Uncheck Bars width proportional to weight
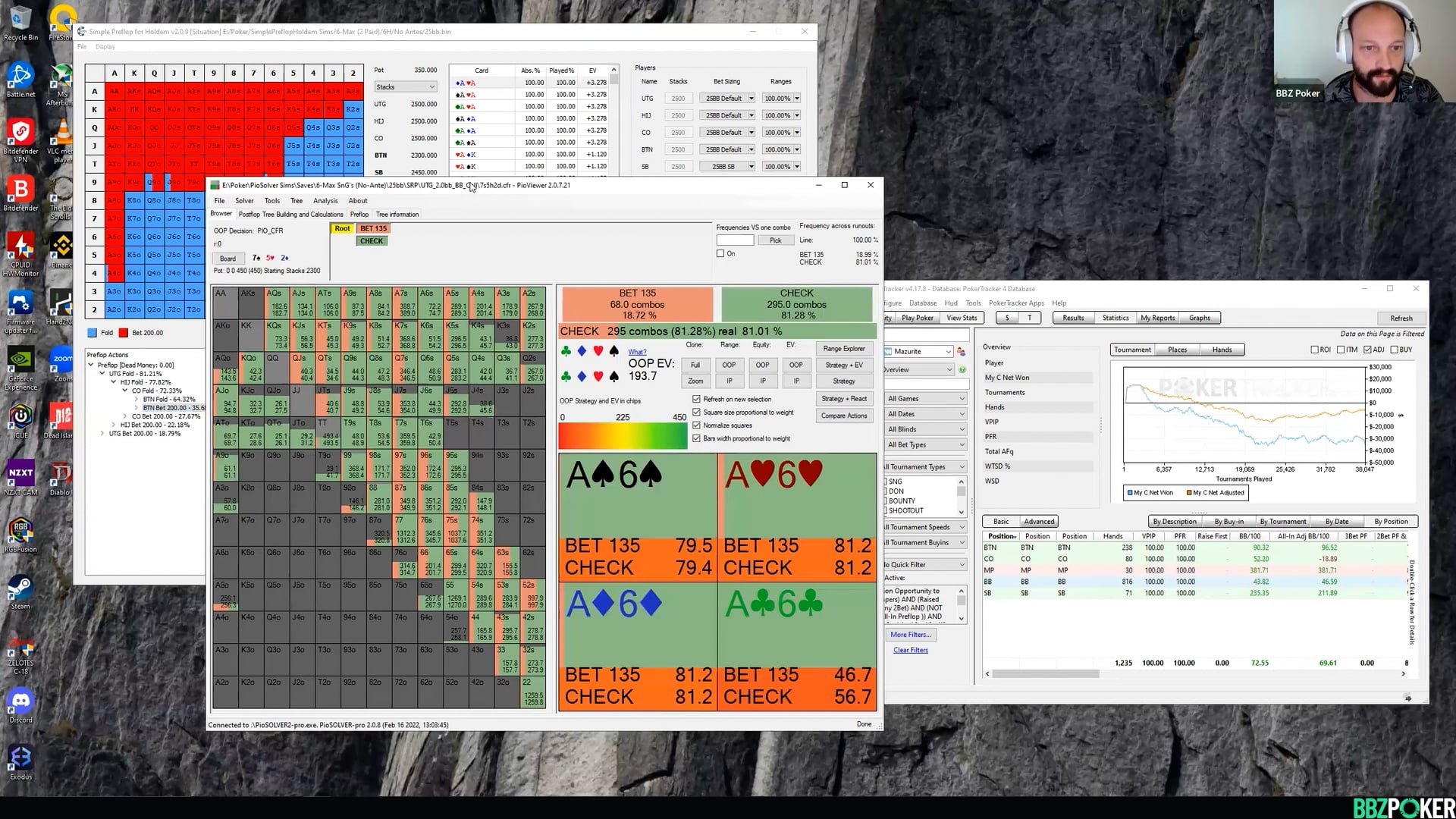1456x819 pixels. point(696,438)
